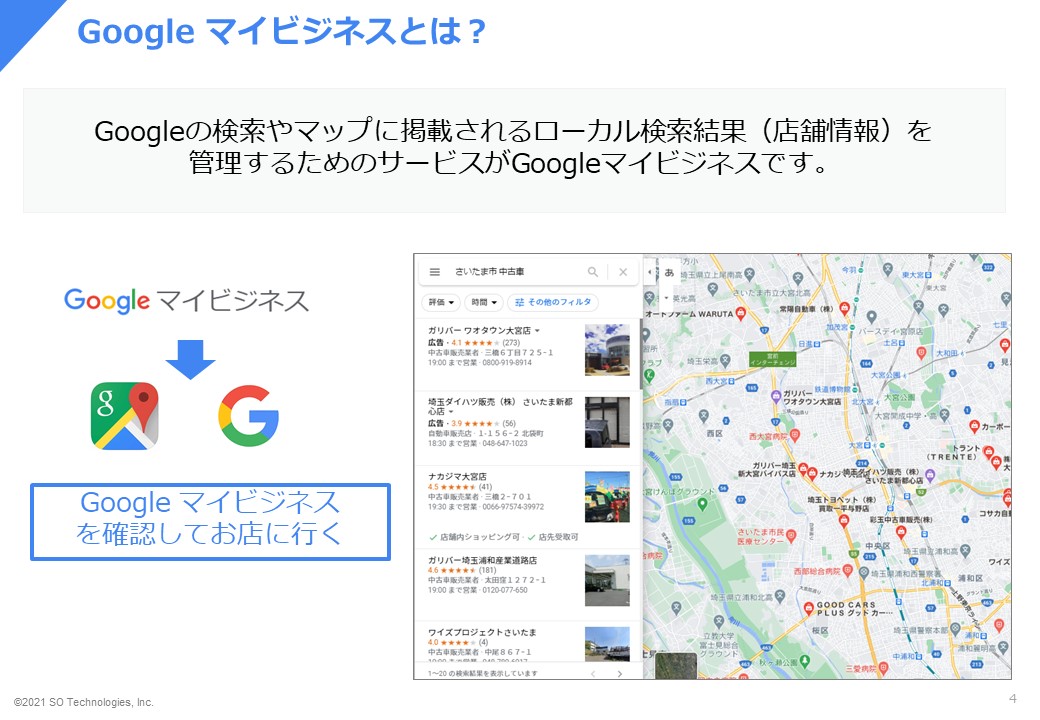Image resolution: width=1040 pixels, height=720 pixels.
Task: Open その他のフィルタ filters button
Action: click(552, 302)
